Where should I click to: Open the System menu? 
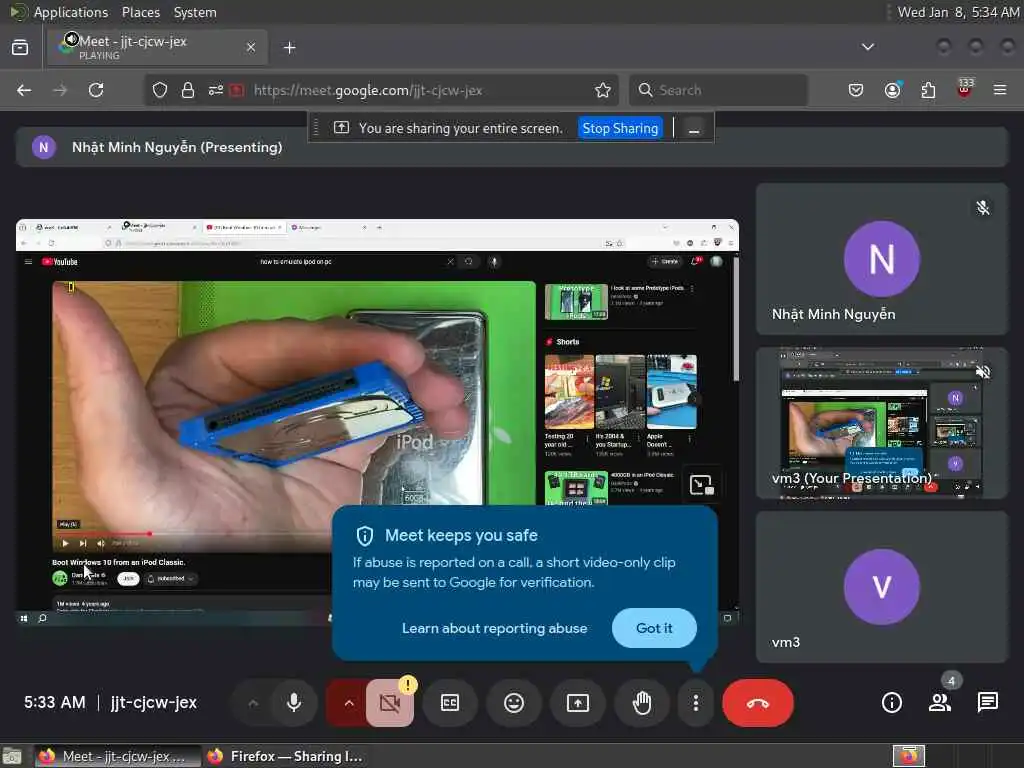tap(195, 12)
